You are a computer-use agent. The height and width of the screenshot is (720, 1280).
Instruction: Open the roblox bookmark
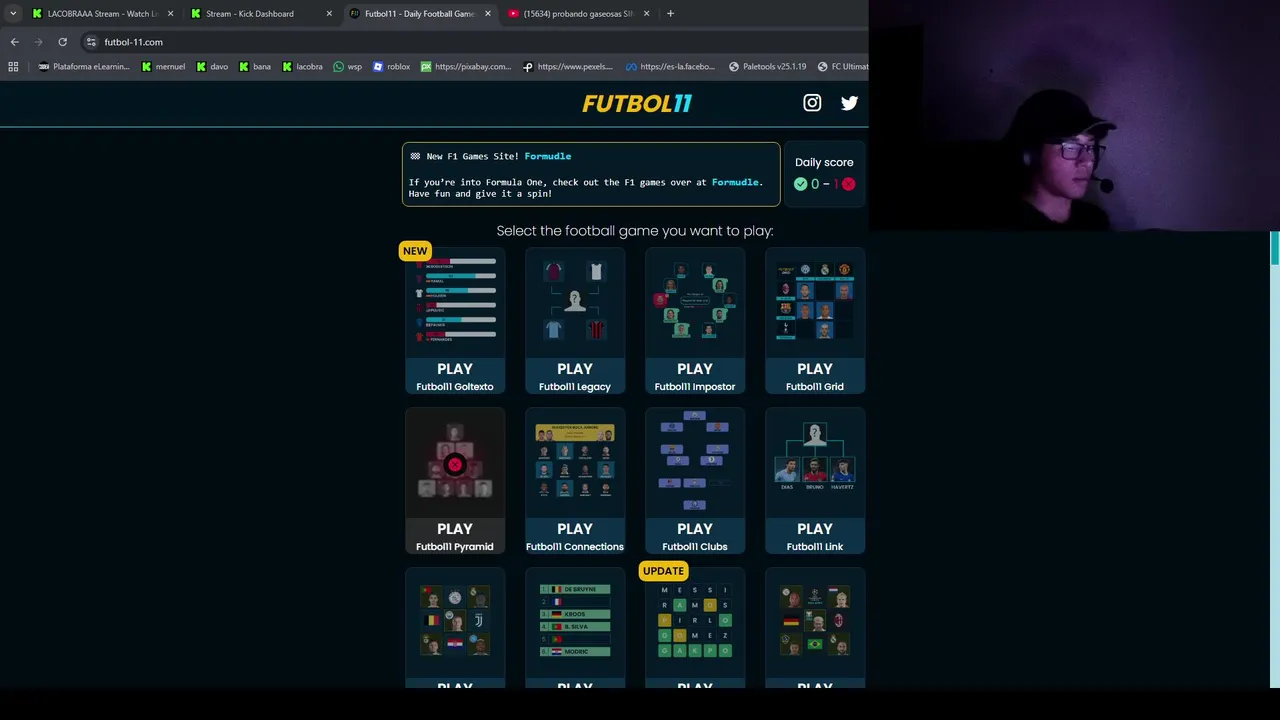[x=391, y=66]
